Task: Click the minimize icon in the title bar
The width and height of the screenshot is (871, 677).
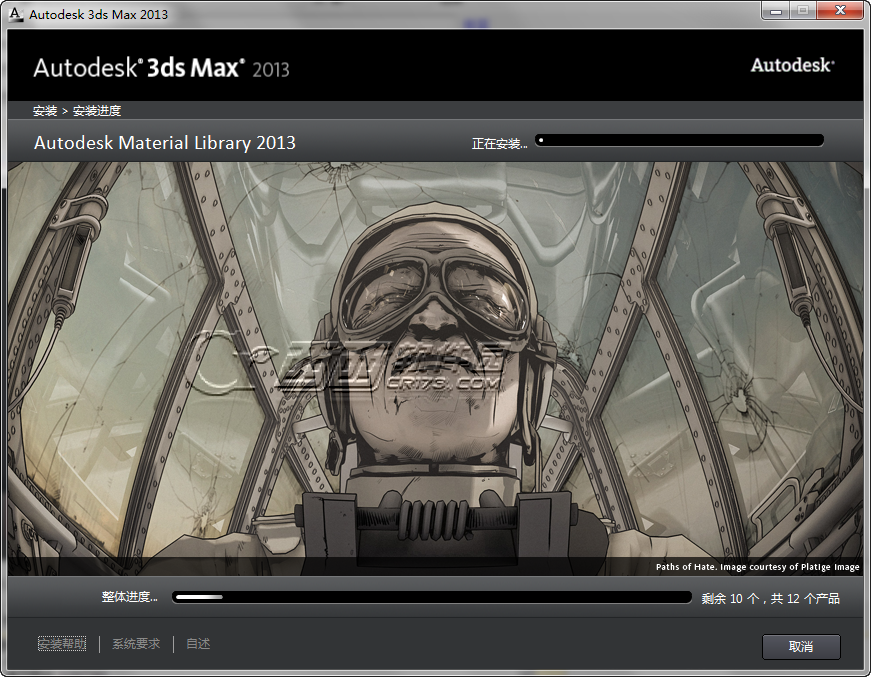Action: (x=775, y=11)
